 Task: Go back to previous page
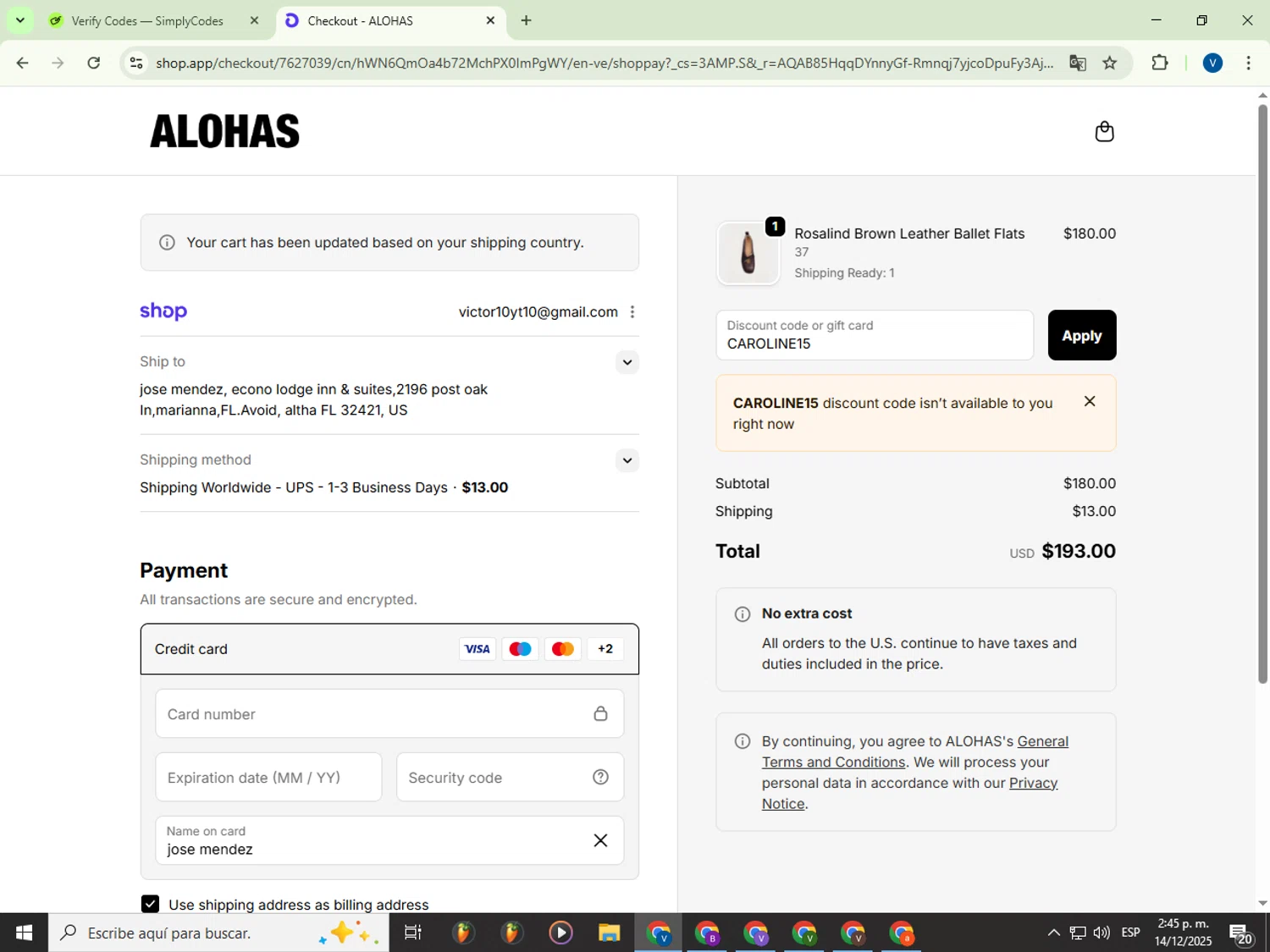[x=23, y=63]
